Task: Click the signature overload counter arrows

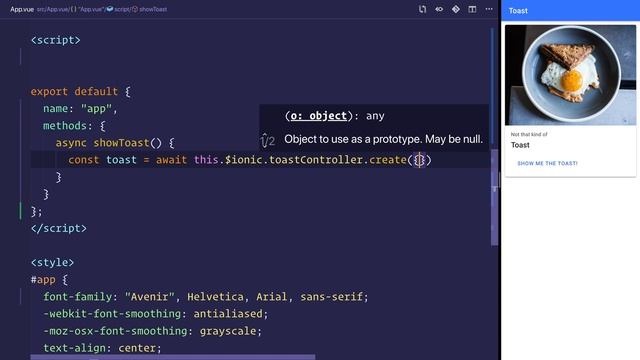Action: point(268,140)
